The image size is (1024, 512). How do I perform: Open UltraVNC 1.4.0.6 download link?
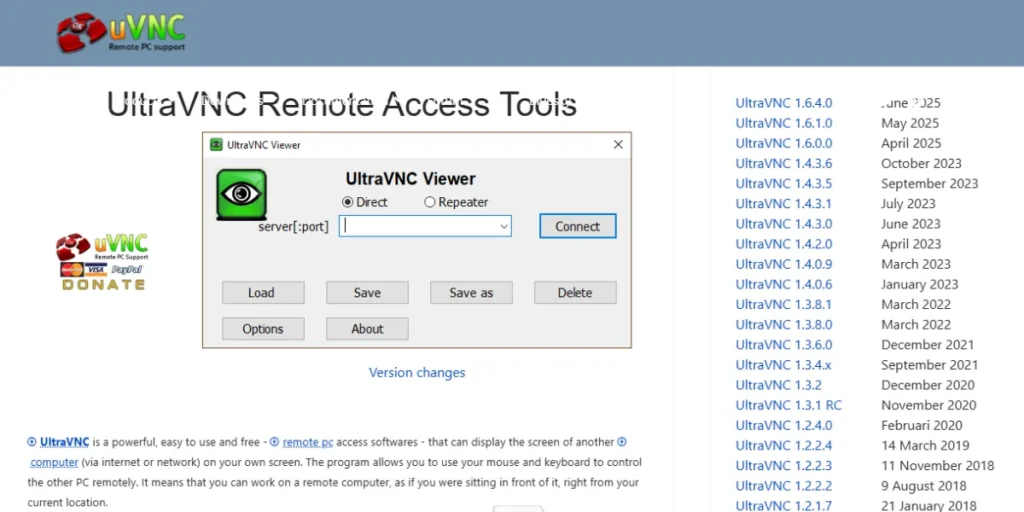pyautogui.click(x=784, y=285)
